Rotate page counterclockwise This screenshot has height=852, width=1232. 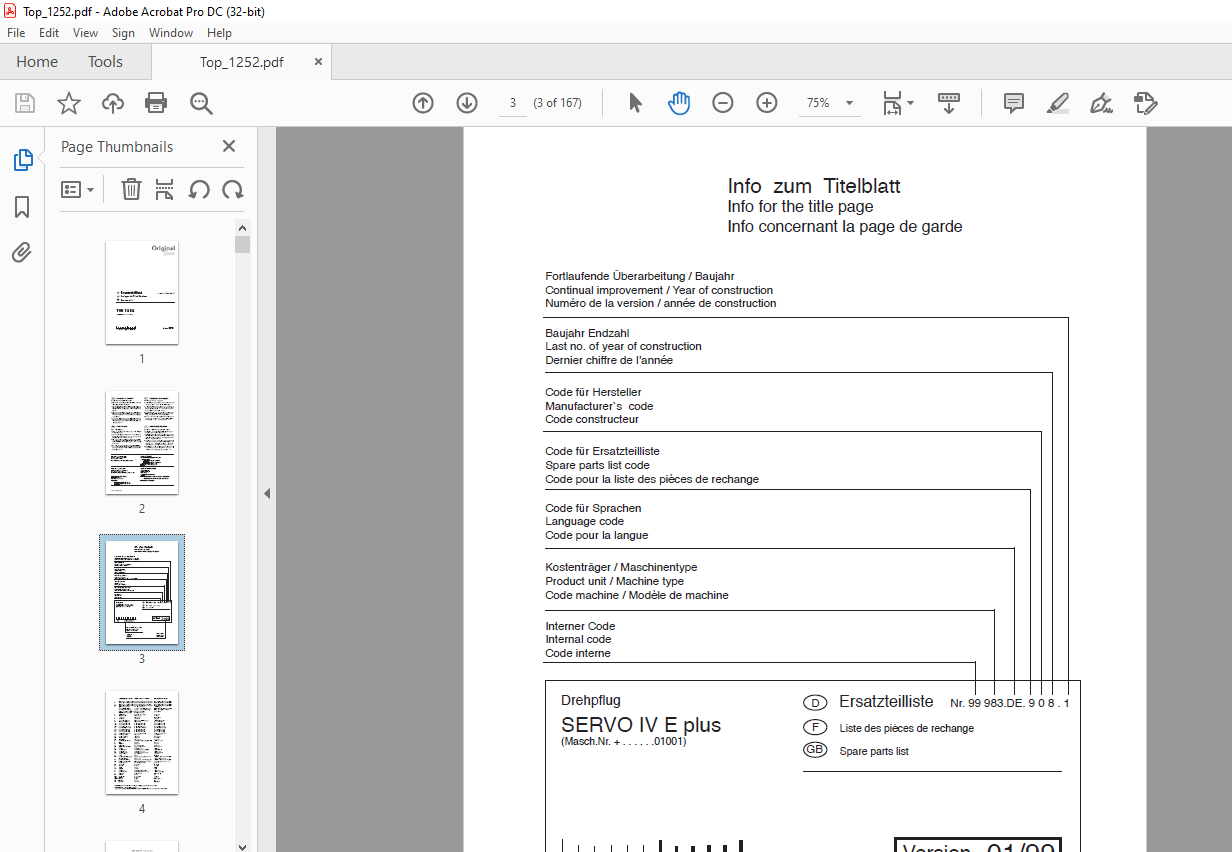pos(199,189)
